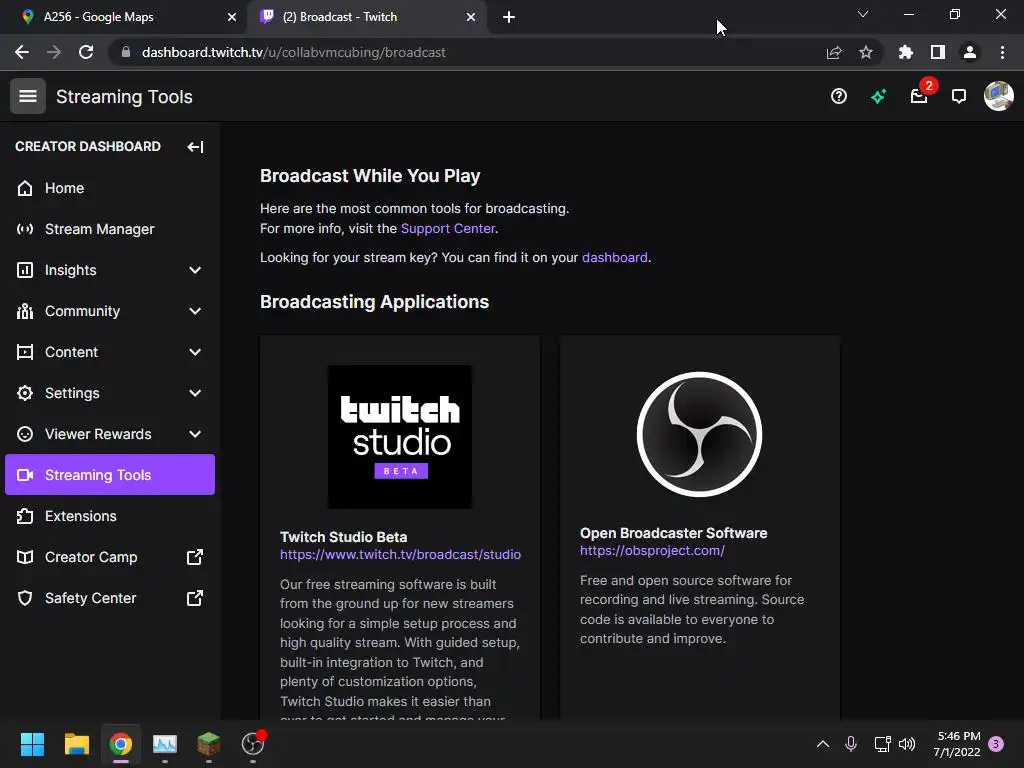This screenshot has width=1024, height=768.
Task: Click the share this page icon
Action: click(834, 52)
